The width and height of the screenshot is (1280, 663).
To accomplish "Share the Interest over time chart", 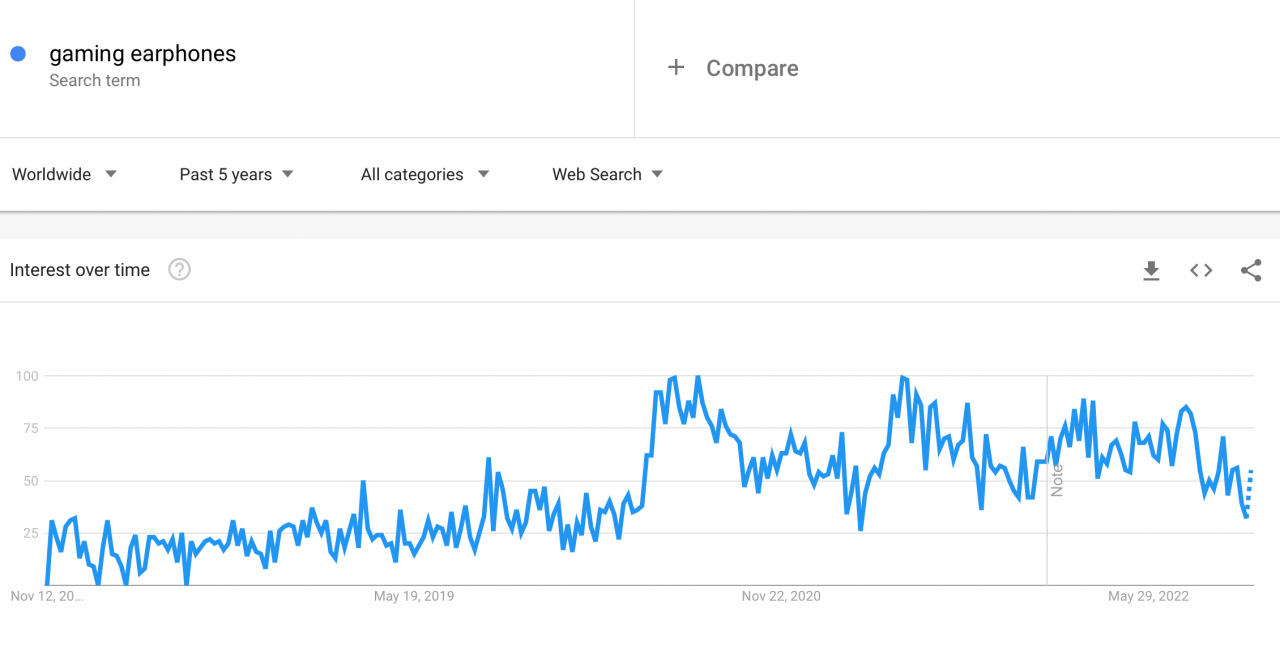I will pyautogui.click(x=1251, y=270).
